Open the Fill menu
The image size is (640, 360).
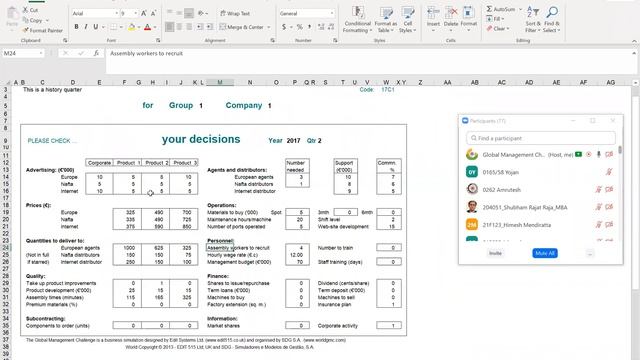495,19
